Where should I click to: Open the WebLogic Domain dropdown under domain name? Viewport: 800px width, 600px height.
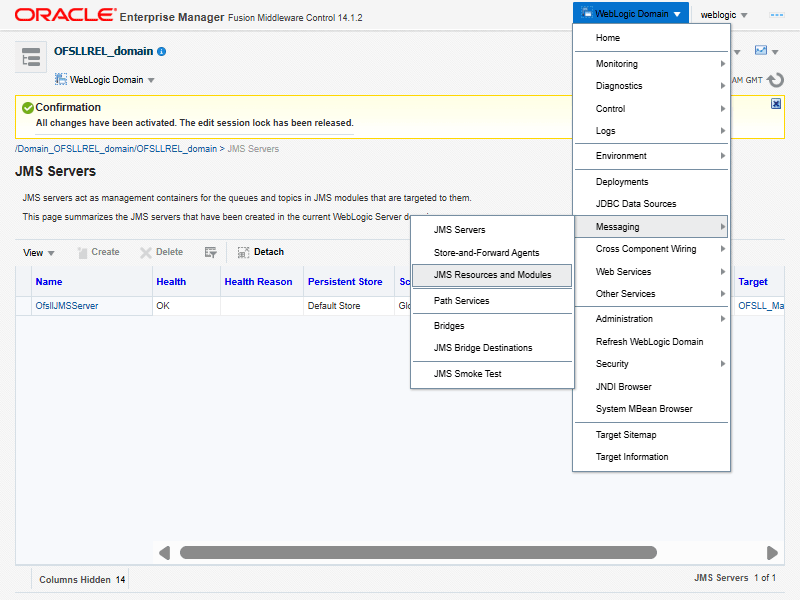(x=105, y=80)
